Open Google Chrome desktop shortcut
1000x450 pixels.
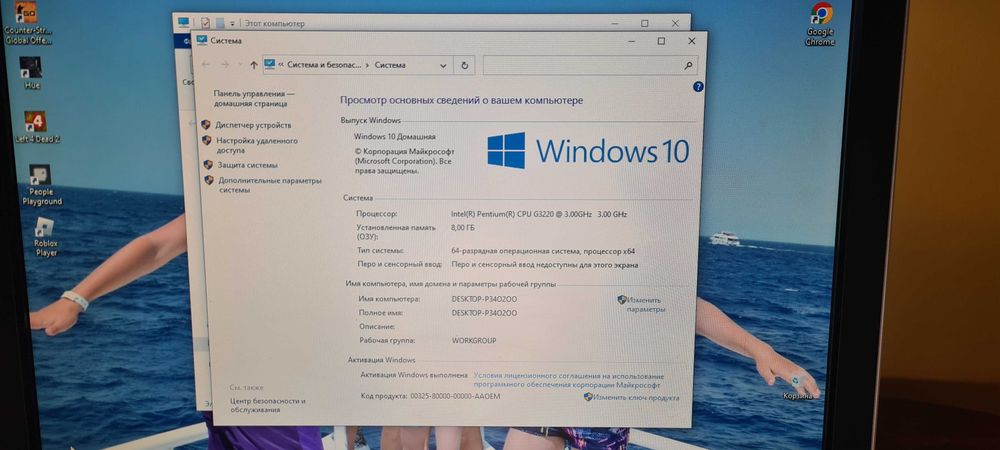pos(821,24)
